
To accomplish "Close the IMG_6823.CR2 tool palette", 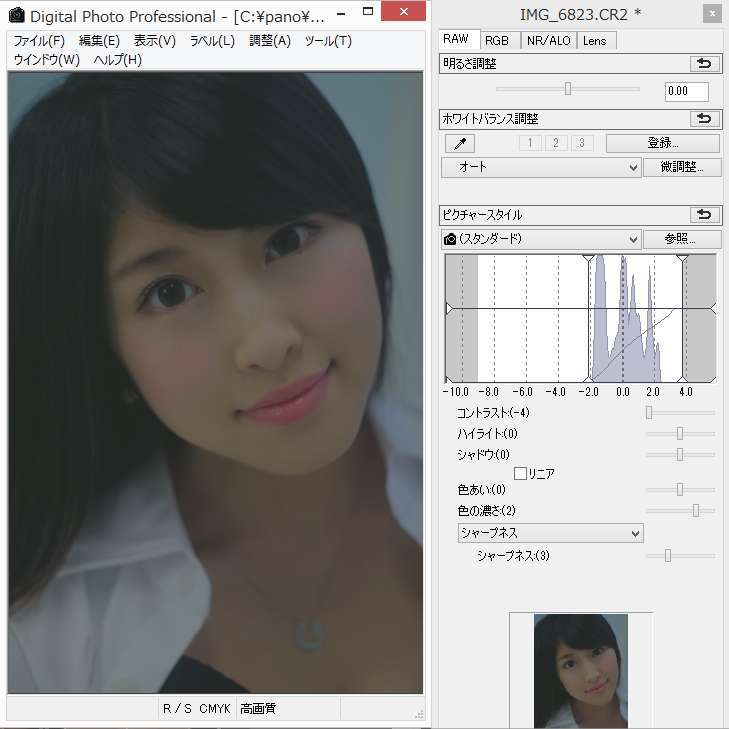I will pyautogui.click(x=712, y=14).
